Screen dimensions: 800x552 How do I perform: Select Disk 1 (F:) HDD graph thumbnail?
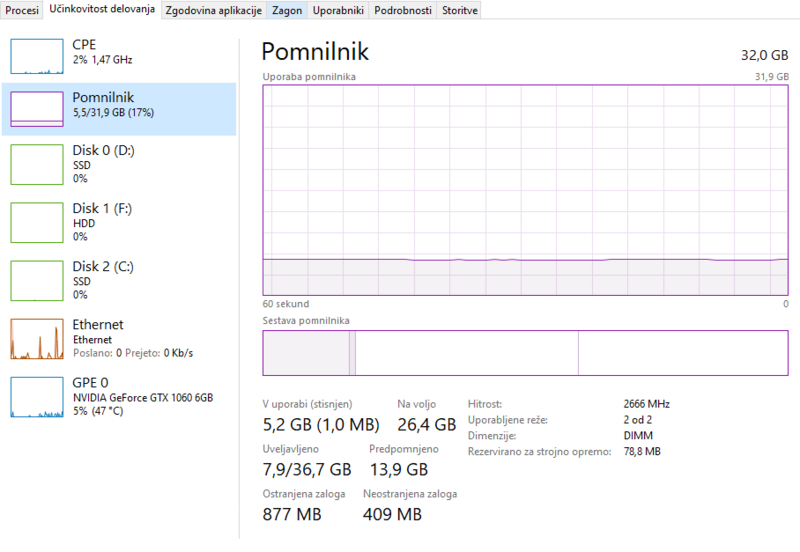point(37,223)
